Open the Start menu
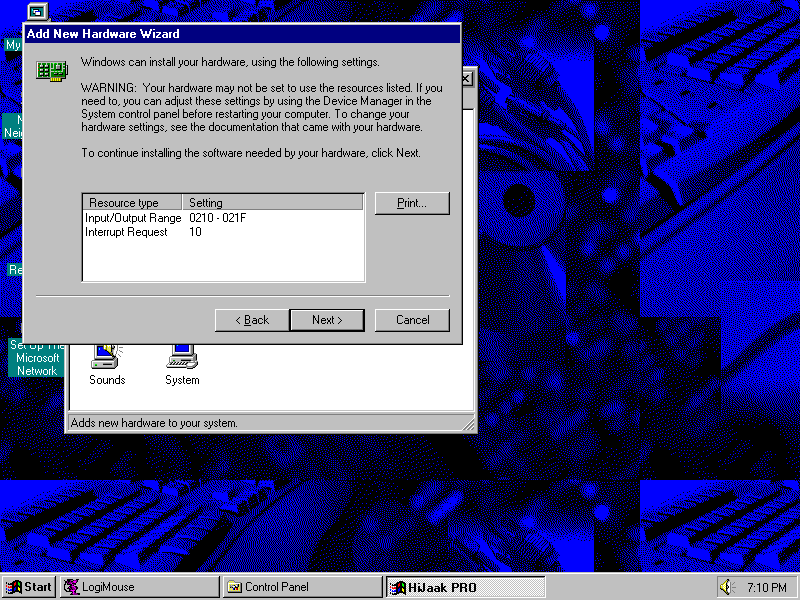This screenshot has height=600, width=800. [x=29, y=587]
